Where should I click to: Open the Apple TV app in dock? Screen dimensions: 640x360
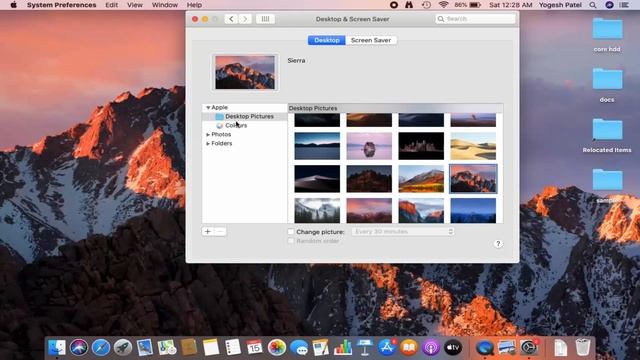[453, 347]
